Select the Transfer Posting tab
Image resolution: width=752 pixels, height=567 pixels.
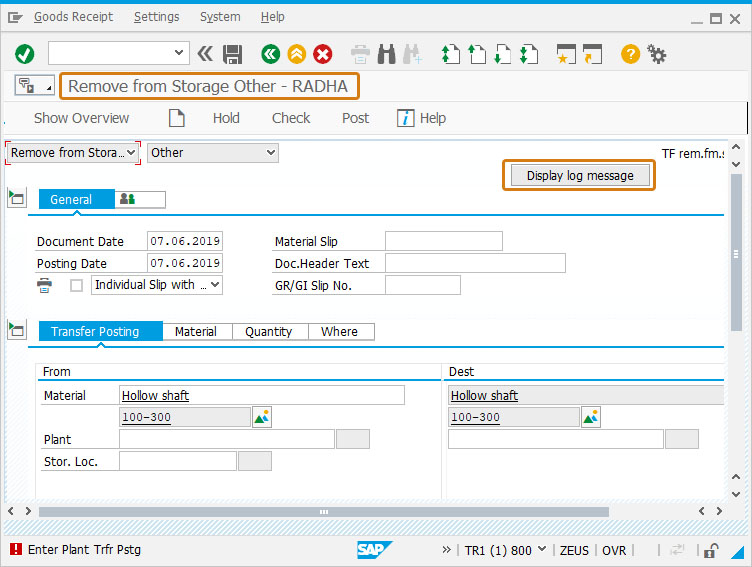101,331
